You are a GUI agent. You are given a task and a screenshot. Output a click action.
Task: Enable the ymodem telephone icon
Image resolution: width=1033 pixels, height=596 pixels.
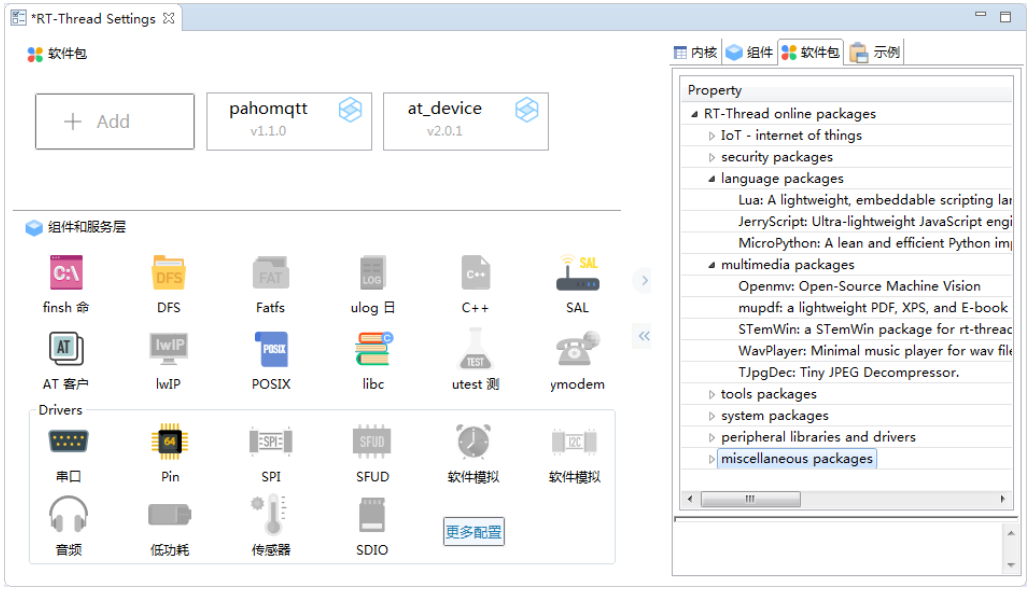coord(577,349)
